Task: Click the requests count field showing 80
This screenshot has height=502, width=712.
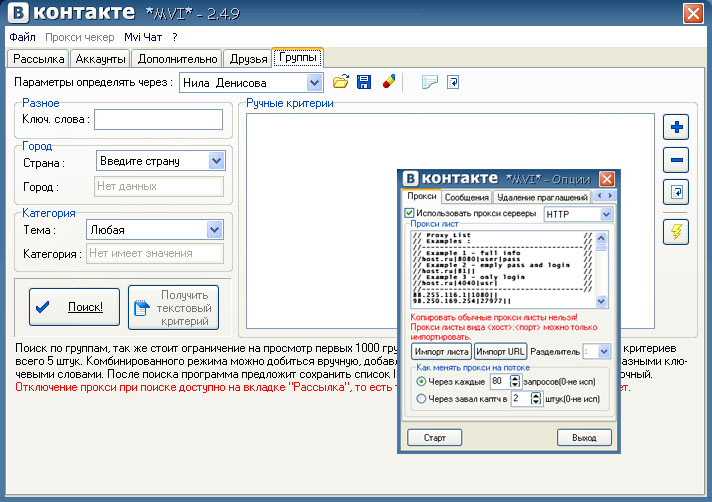Action: pos(500,381)
